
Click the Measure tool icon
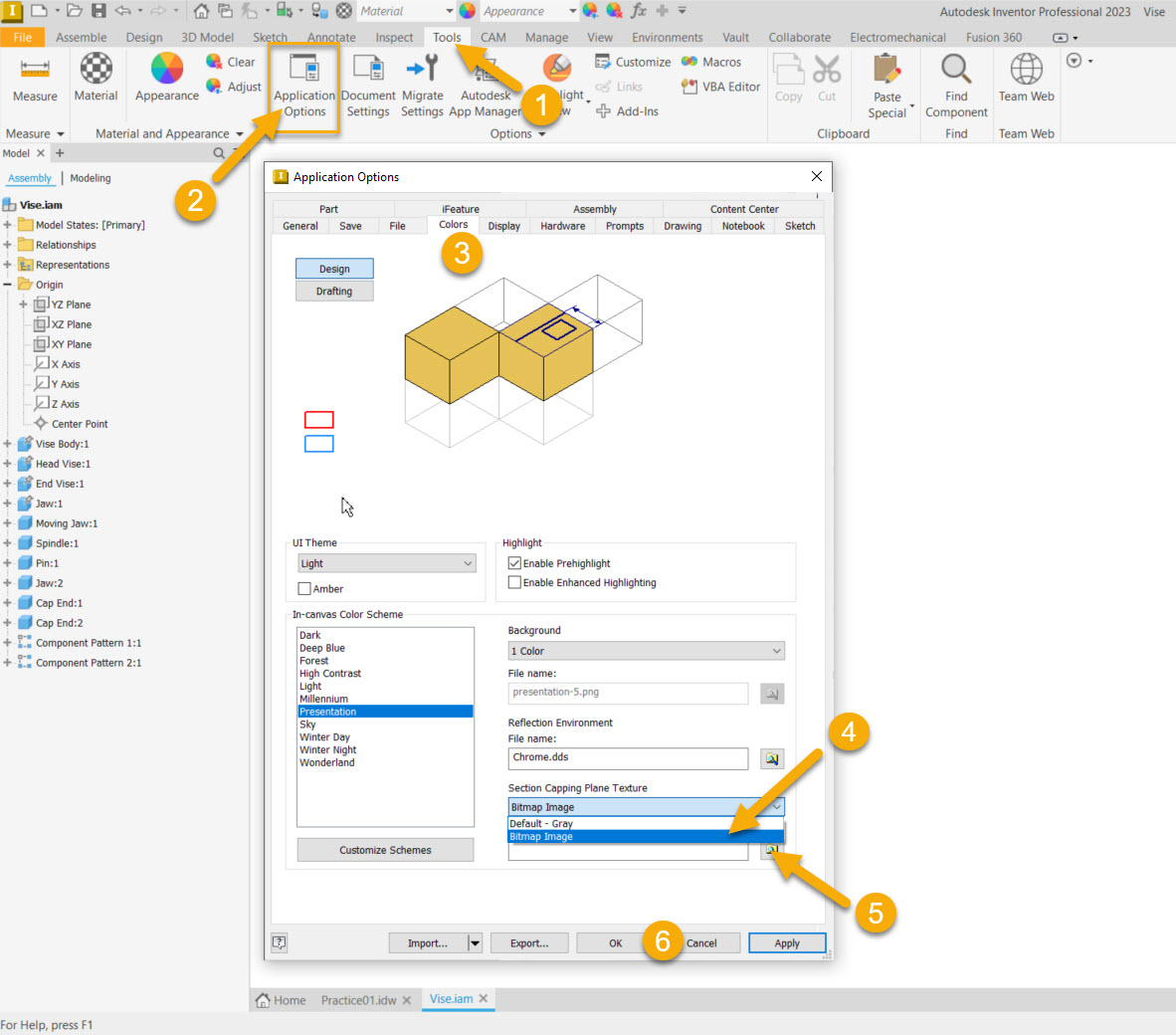(35, 70)
